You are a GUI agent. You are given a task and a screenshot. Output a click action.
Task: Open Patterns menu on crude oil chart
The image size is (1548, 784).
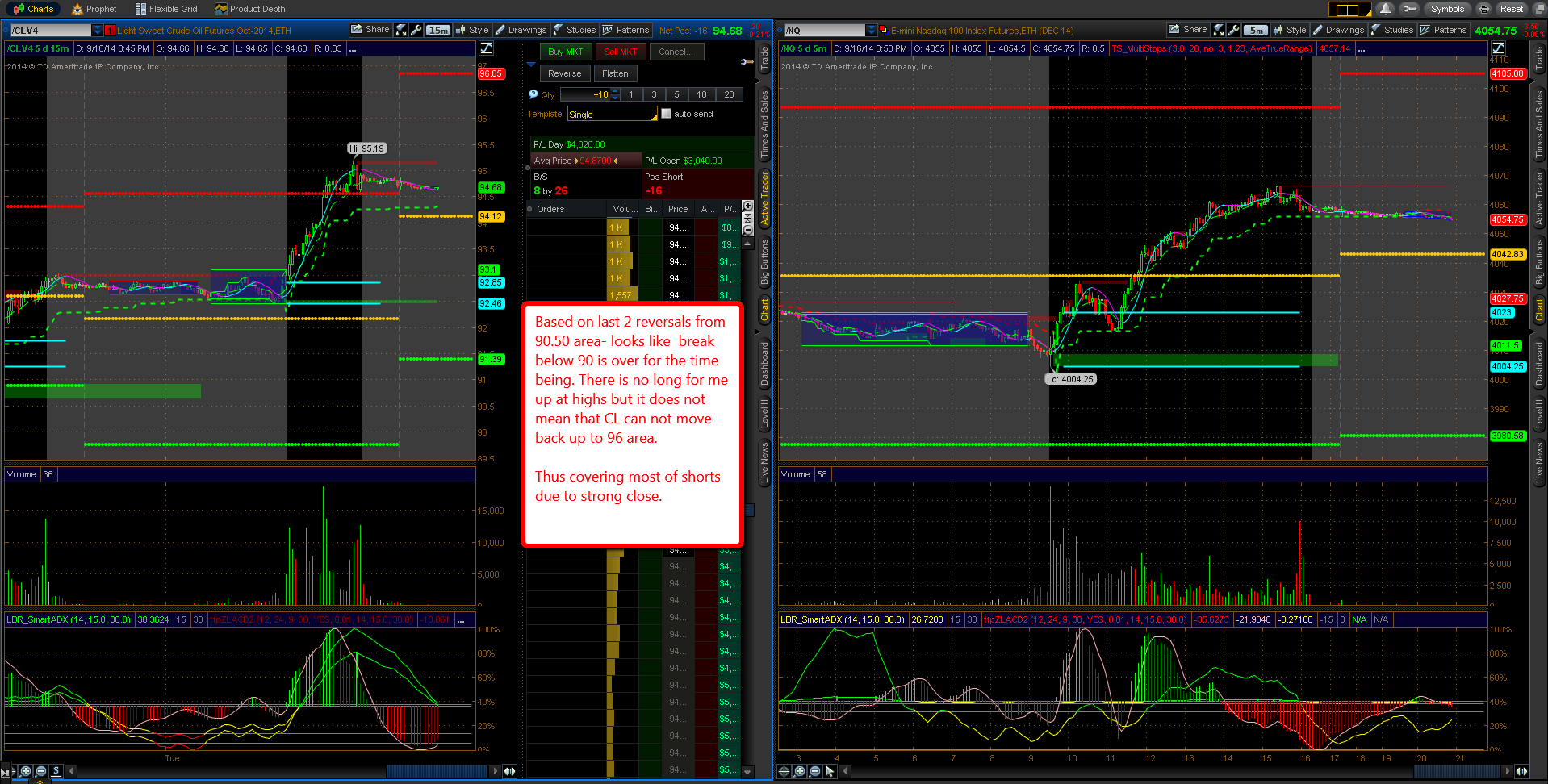625,30
